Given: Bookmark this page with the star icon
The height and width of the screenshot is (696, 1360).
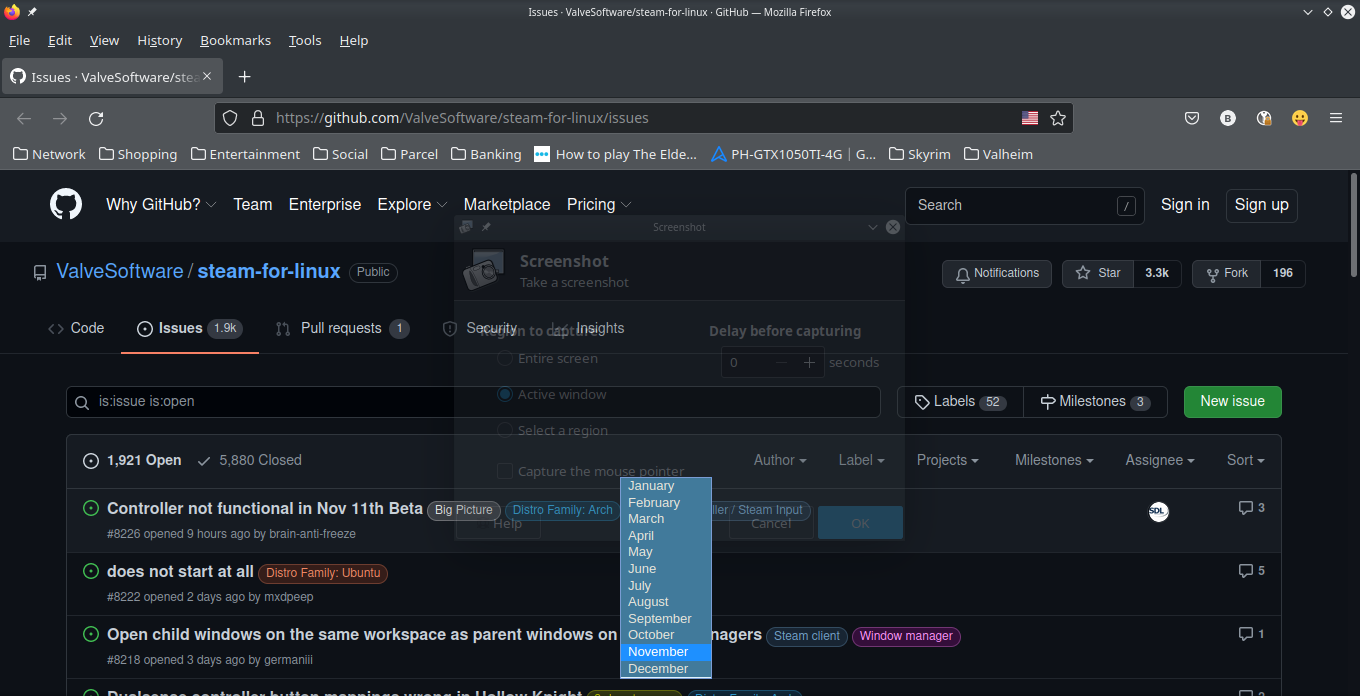Looking at the screenshot, I should 1058,118.
